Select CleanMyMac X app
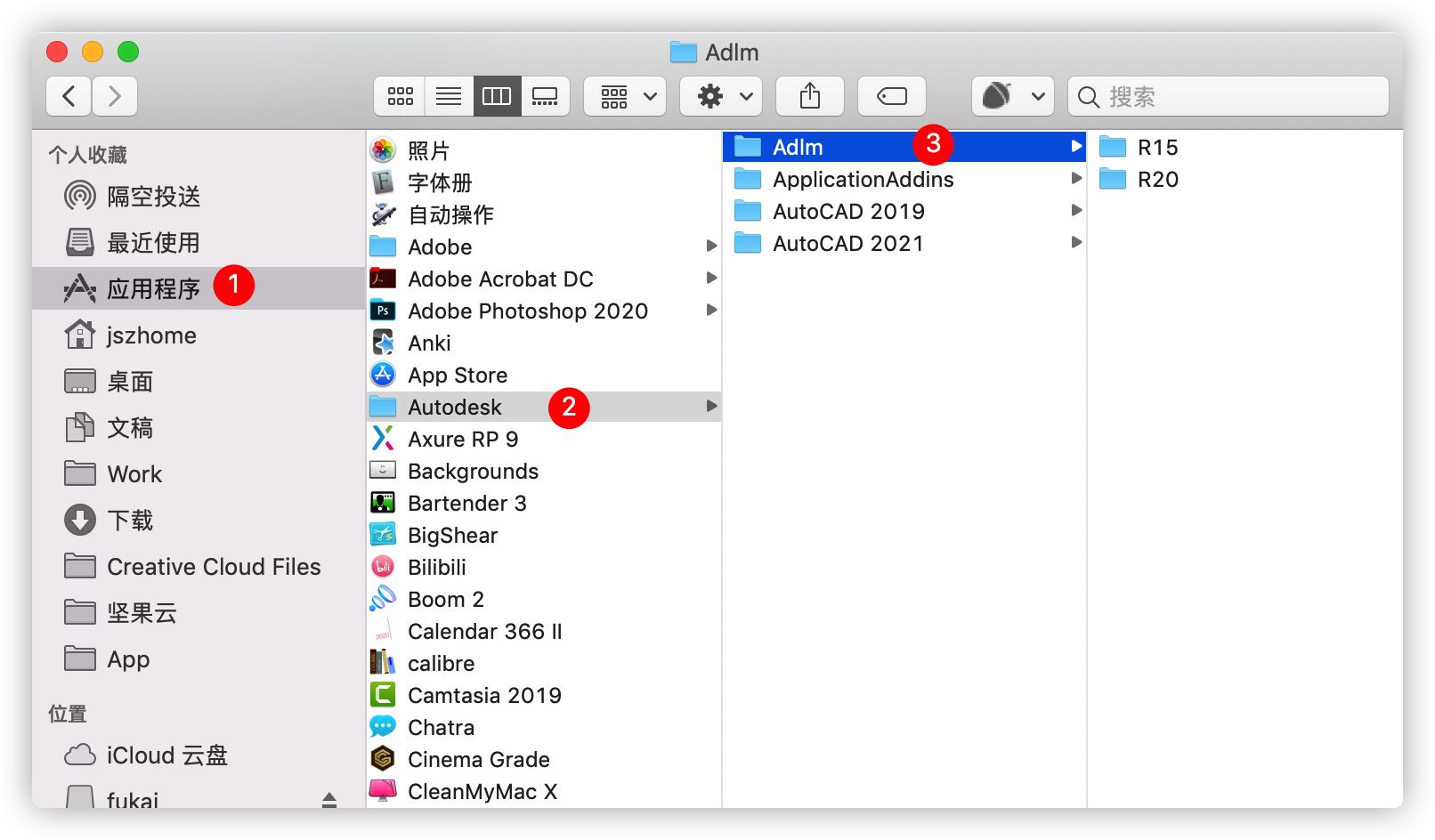The image size is (1435, 840). point(544,791)
